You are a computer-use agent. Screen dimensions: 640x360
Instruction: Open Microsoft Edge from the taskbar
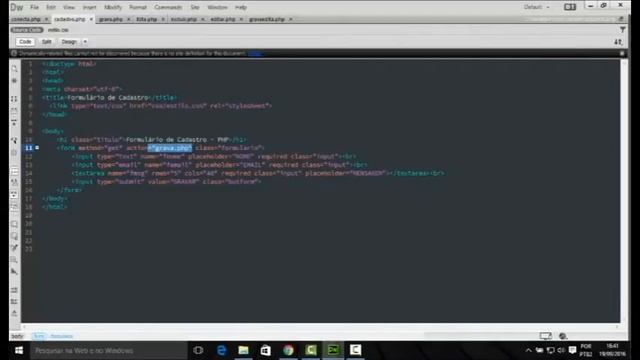coord(222,350)
